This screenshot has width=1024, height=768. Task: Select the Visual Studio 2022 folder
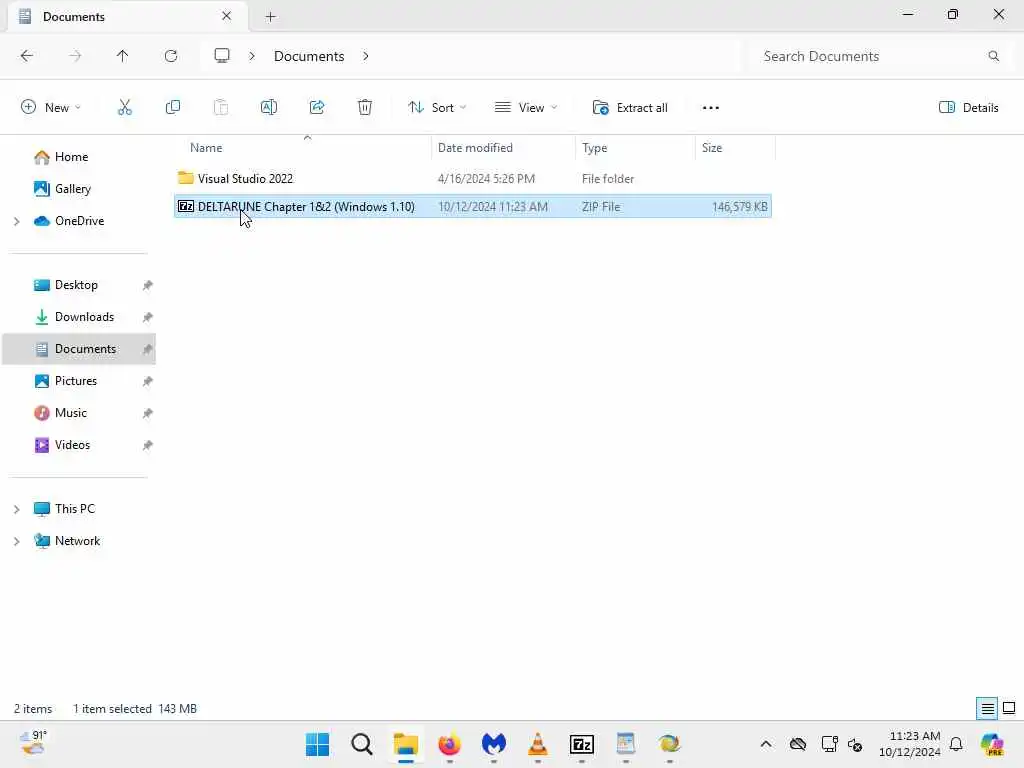pos(473,178)
